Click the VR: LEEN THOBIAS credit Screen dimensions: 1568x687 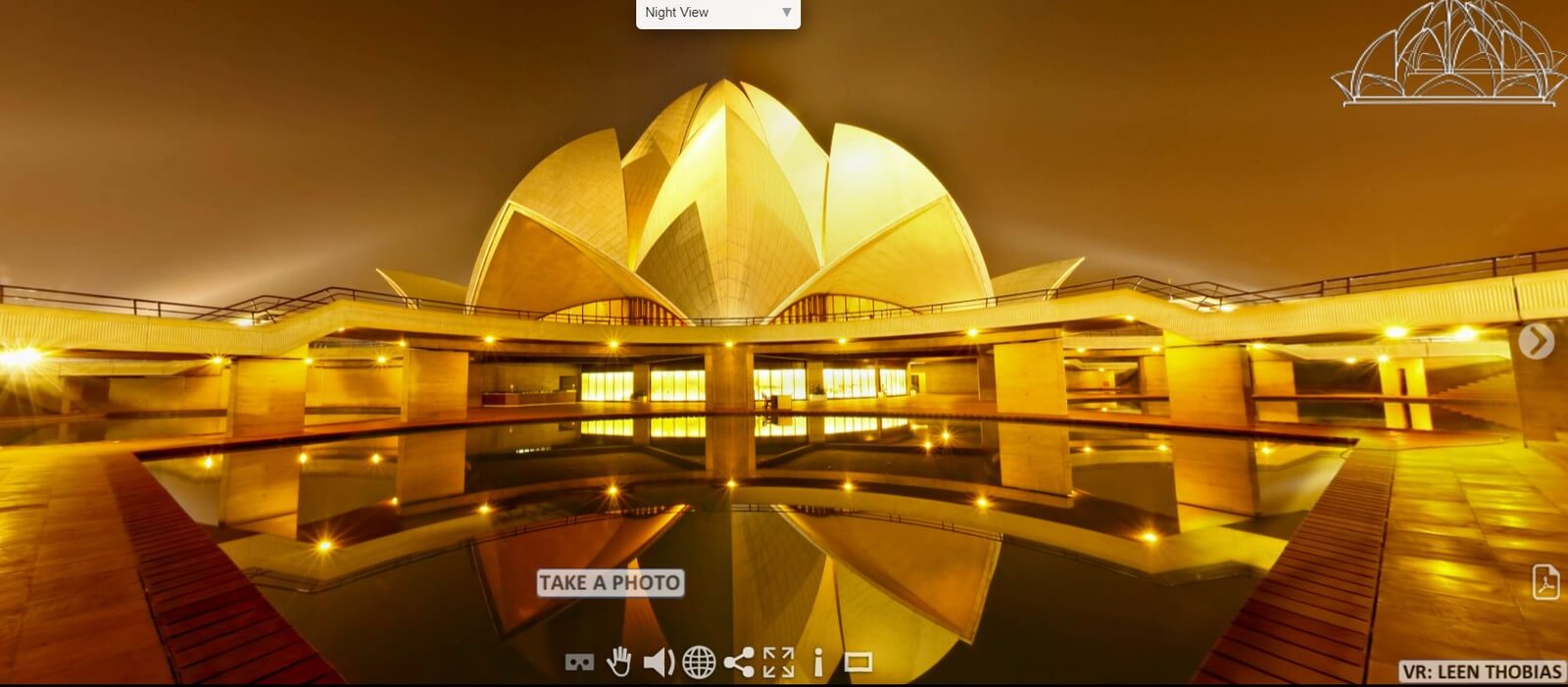[x=1482, y=672]
